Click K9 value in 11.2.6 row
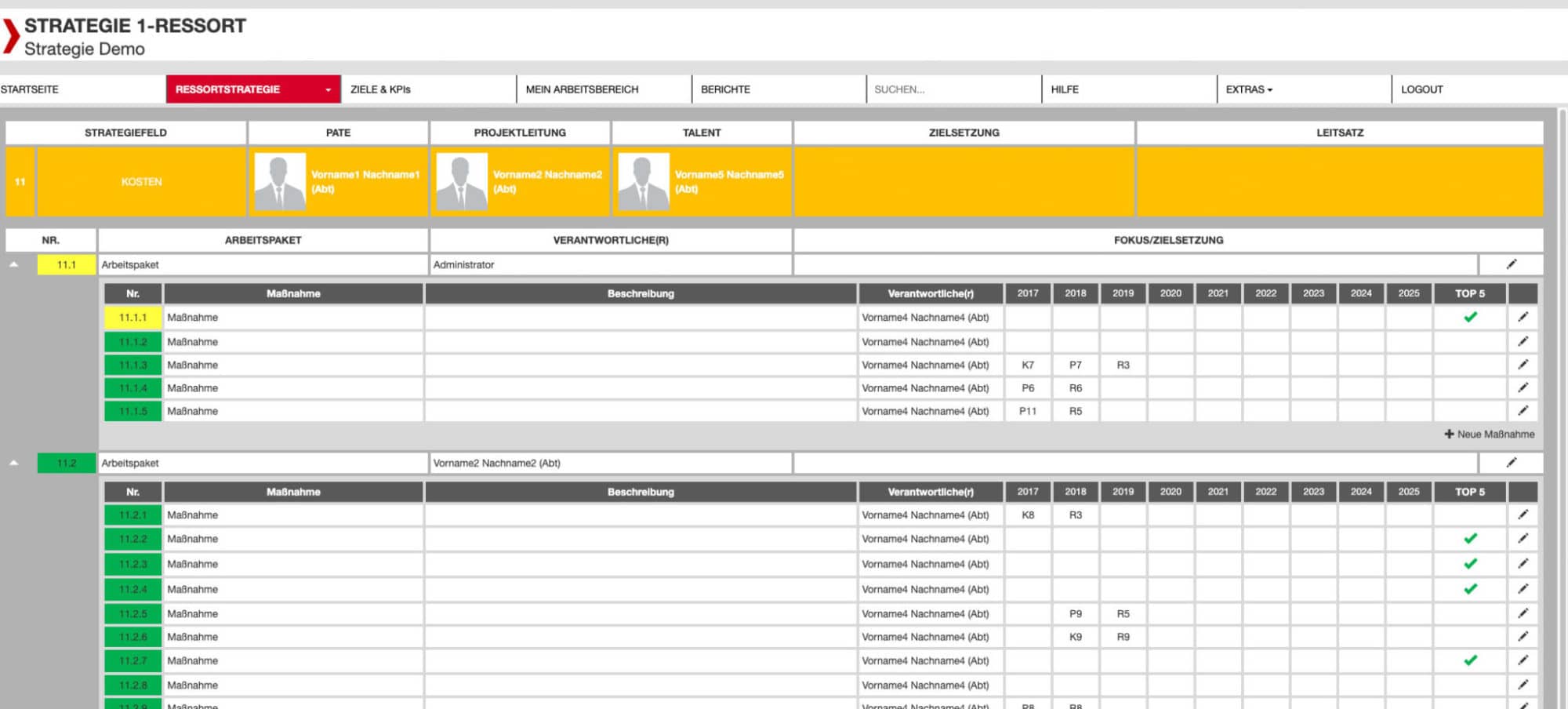Viewport: 1568px width, 709px height. coord(1075,636)
